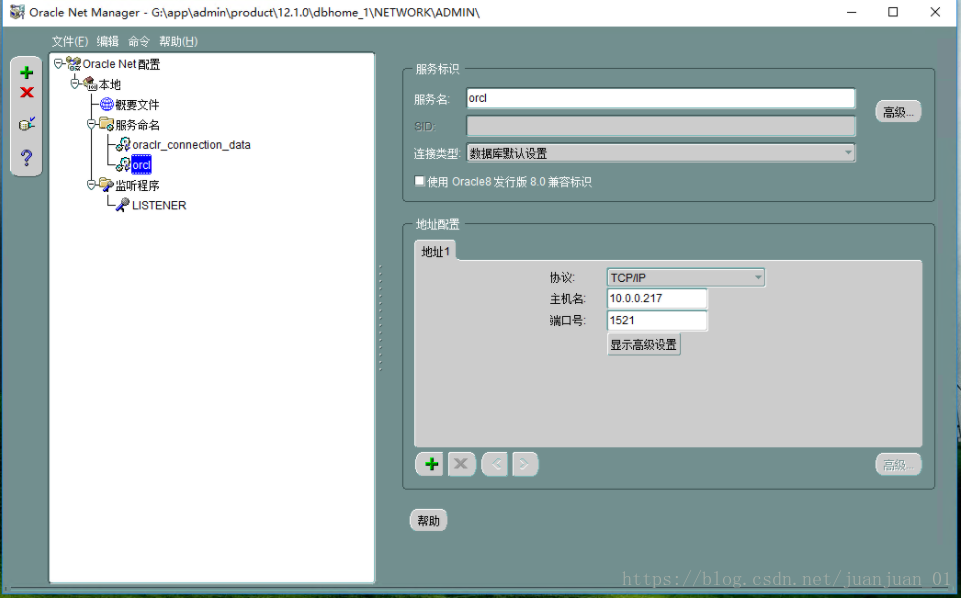Screen dimensions: 963x599
Task: Collapse the 服务命名 tree node
Action: (92, 124)
